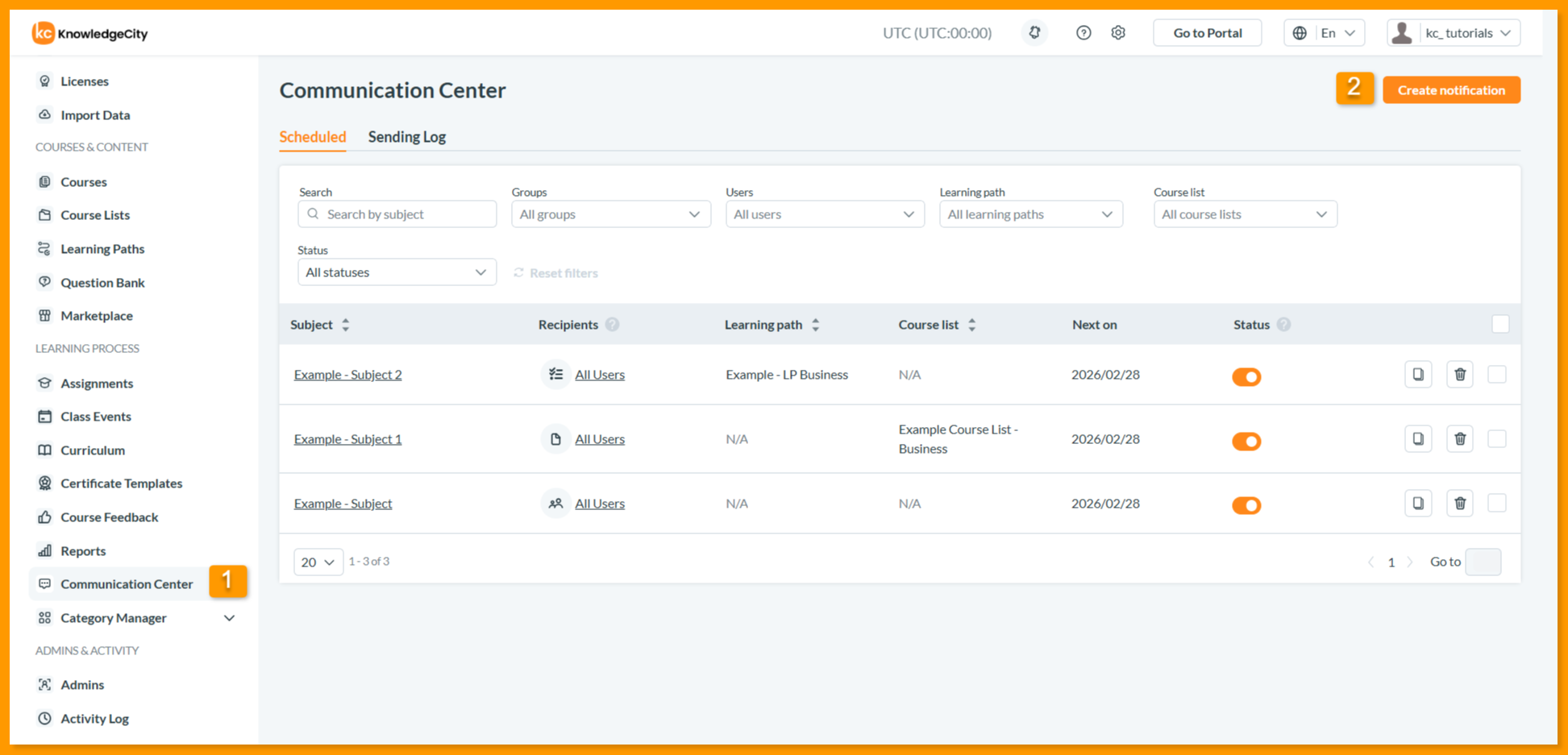Sort by Course list column arrows
The height and width of the screenshot is (755, 1568).
point(972,325)
